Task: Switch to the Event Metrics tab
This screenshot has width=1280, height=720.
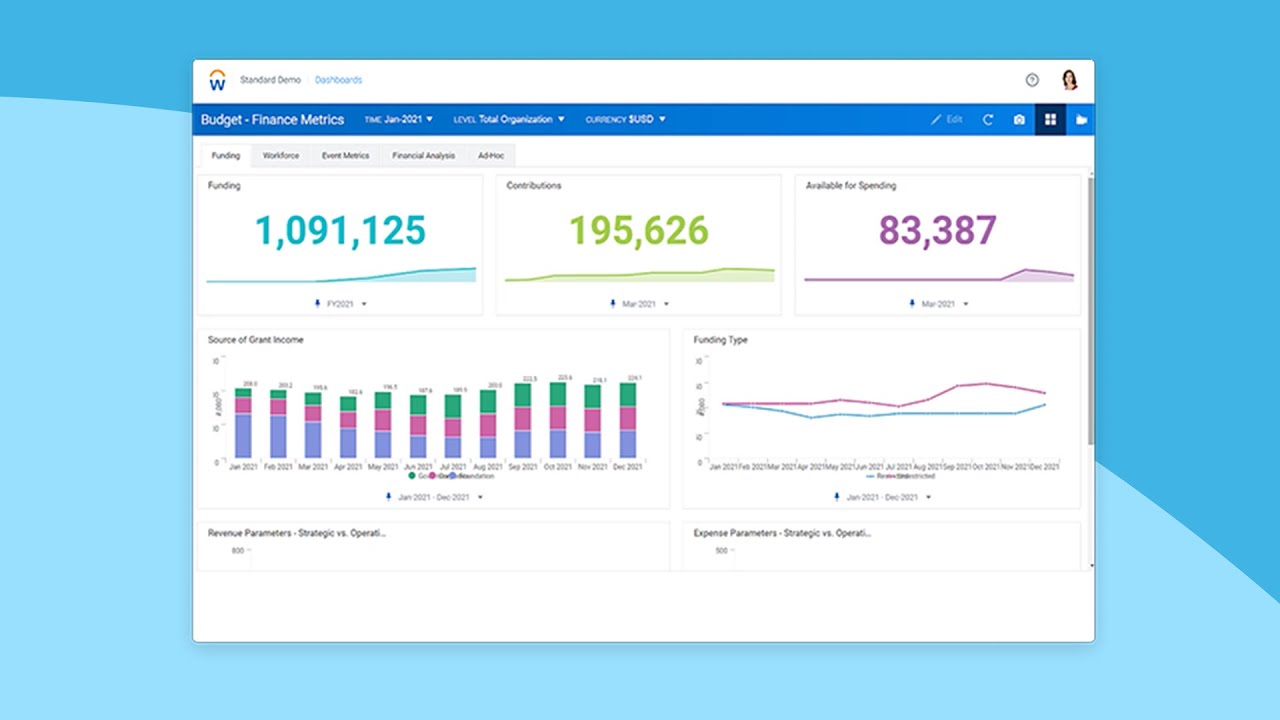Action: click(345, 156)
